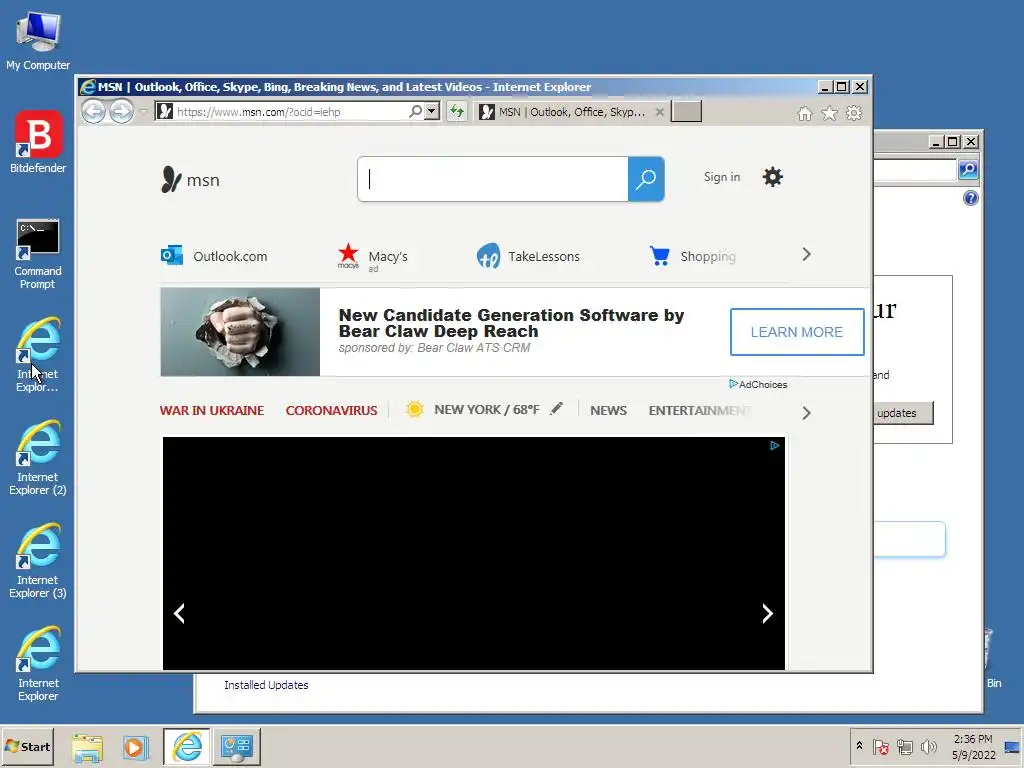Open the CORONAVIRUS section
The height and width of the screenshot is (768, 1024).
(x=331, y=411)
